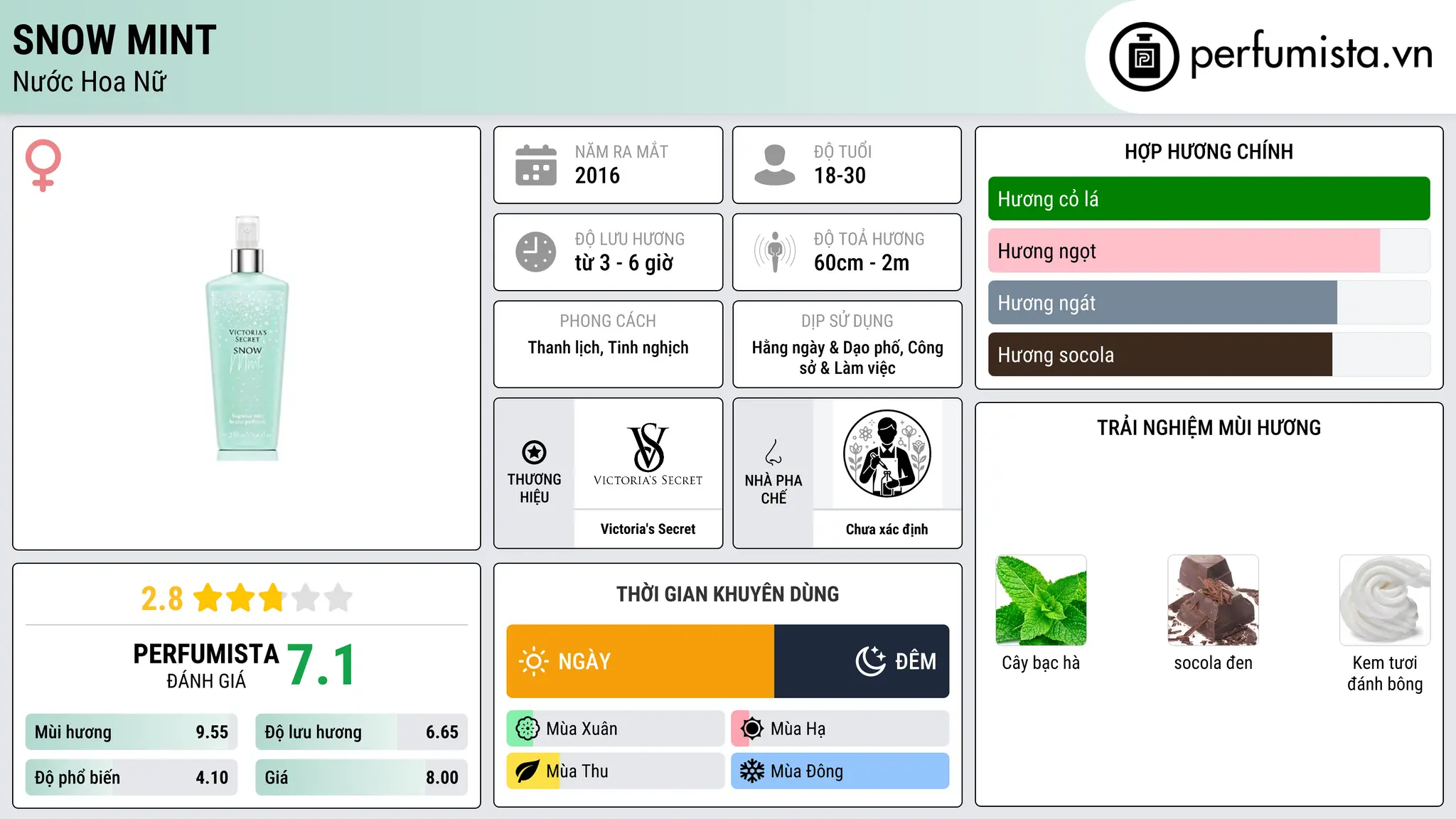The width and height of the screenshot is (1456, 819).
Task: Click the Độ phổ biến 4.10 score
Action: [132, 778]
